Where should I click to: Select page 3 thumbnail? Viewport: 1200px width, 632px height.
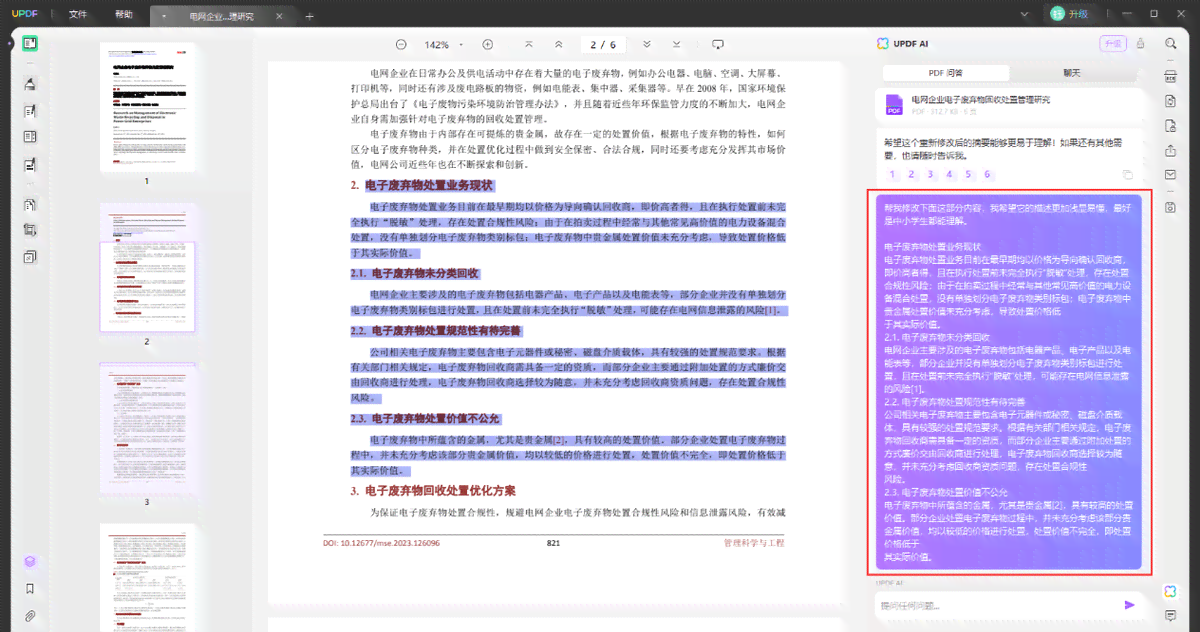pyautogui.click(x=147, y=428)
